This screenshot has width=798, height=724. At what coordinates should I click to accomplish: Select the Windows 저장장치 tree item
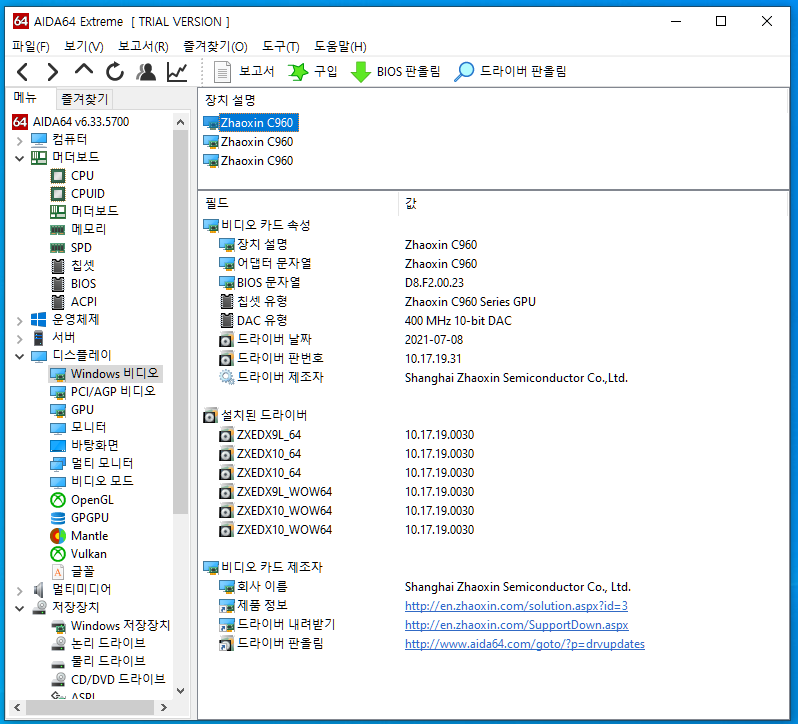(110, 626)
